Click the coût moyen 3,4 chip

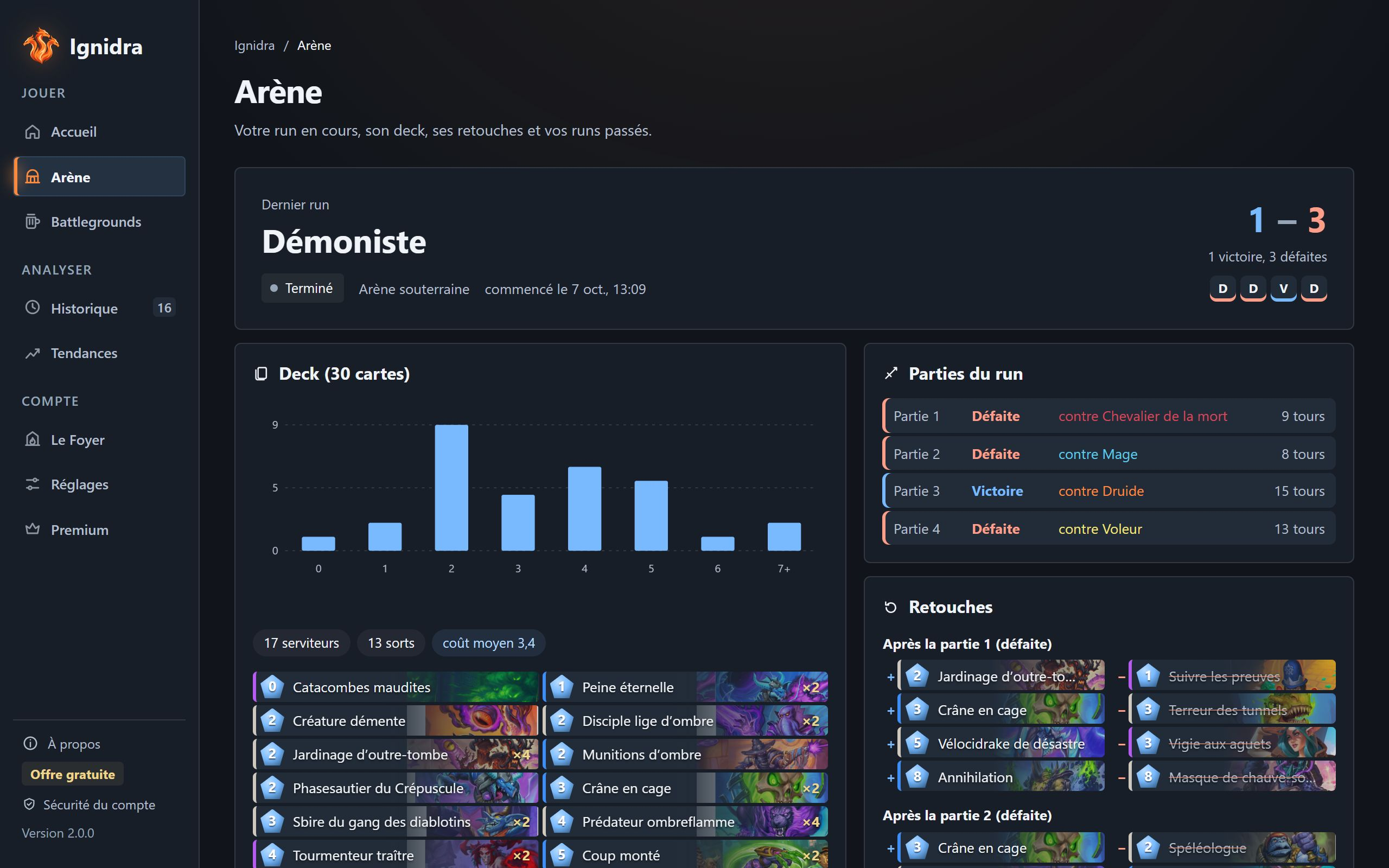[488, 643]
